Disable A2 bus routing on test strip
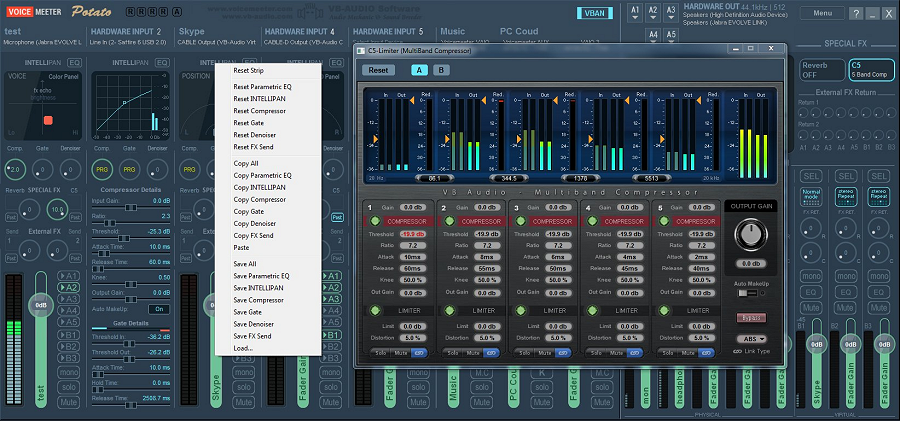Image resolution: width=900 pixels, height=421 pixels. (x=68, y=288)
